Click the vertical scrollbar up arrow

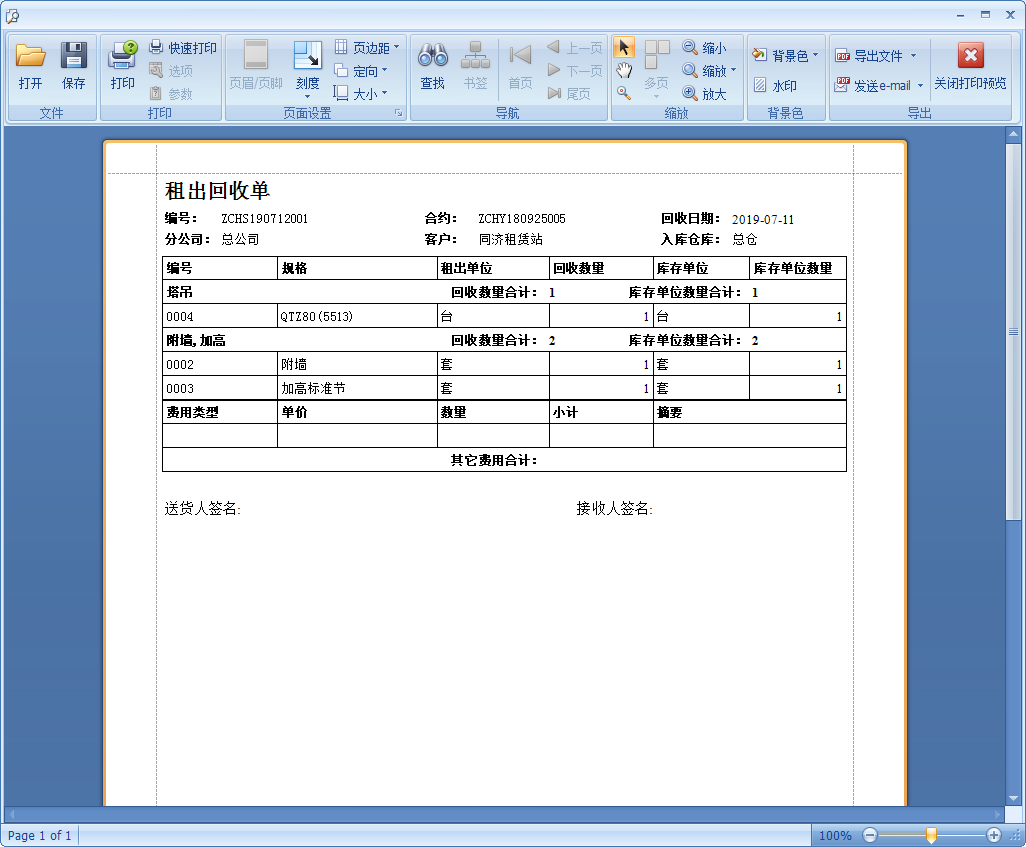pyautogui.click(x=1013, y=134)
